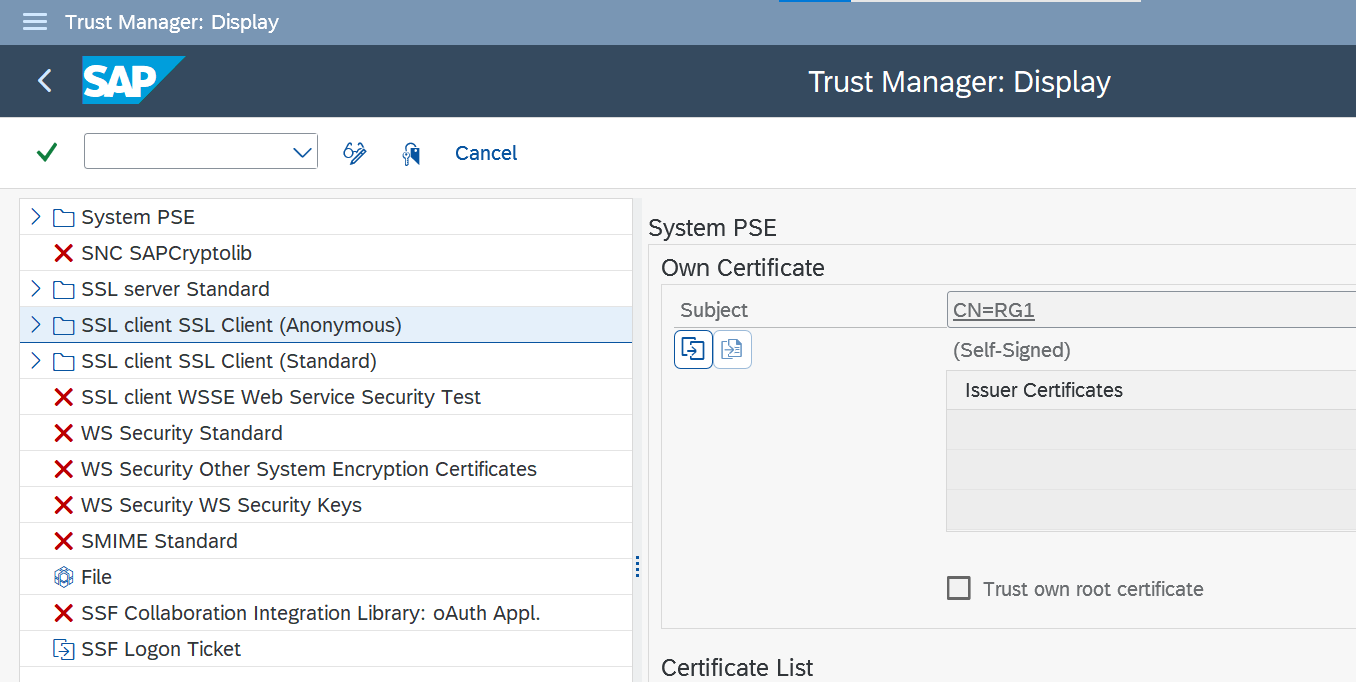Select SSL client SSL Client (Anonymous) item
This screenshot has width=1356, height=682.
pyautogui.click(x=241, y=325)
